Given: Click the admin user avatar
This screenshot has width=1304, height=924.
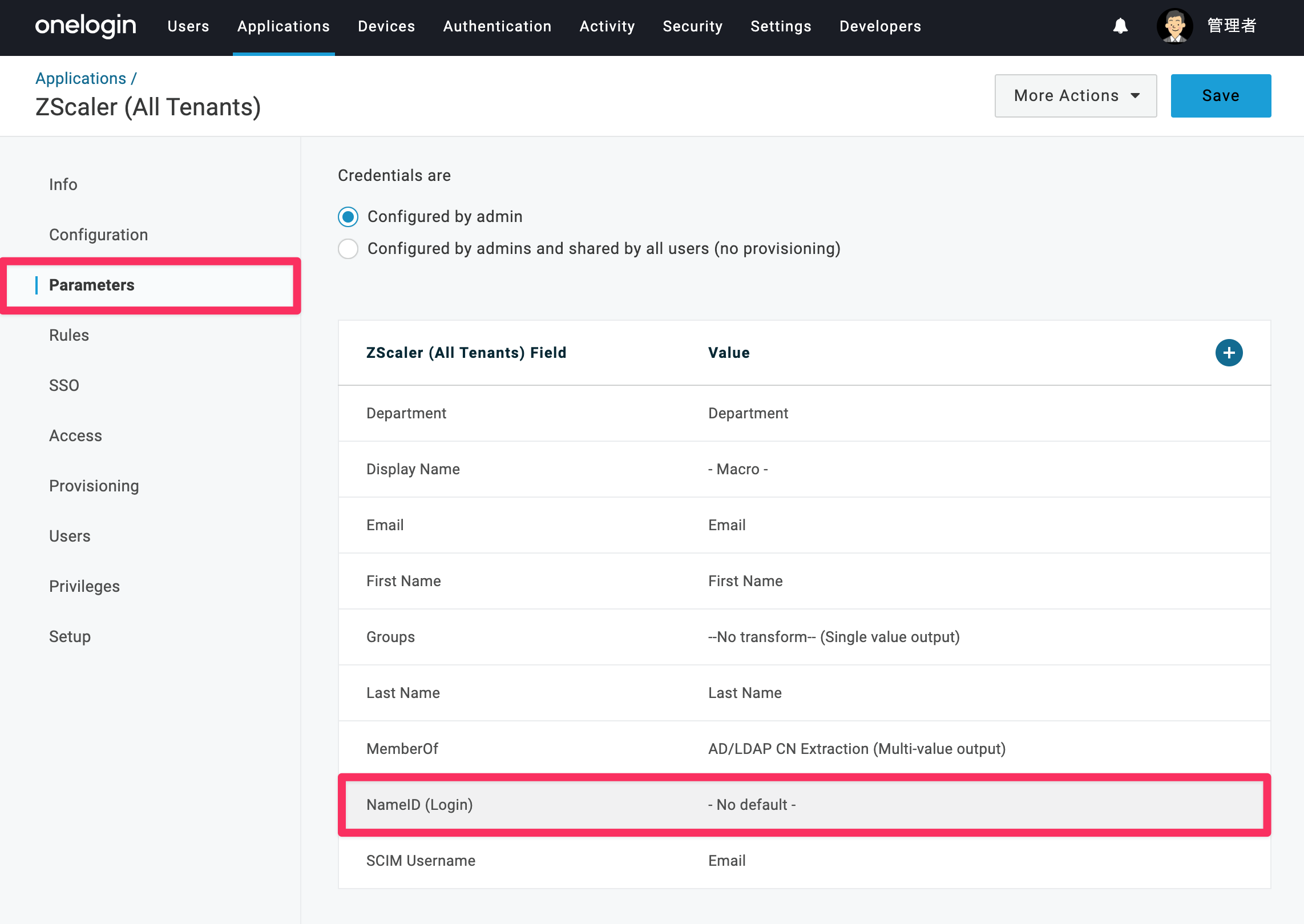Looking at the screenshot, I should [x=1174, y=26].
